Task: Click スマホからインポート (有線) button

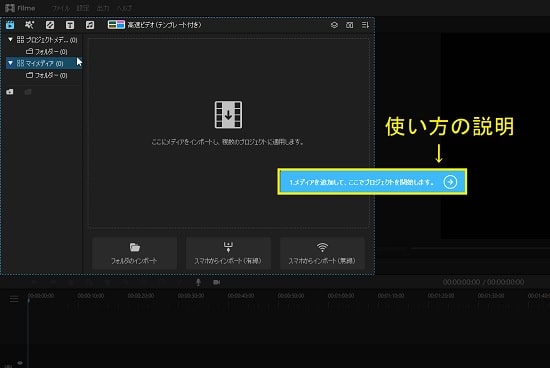Action: tap(228, 253)
